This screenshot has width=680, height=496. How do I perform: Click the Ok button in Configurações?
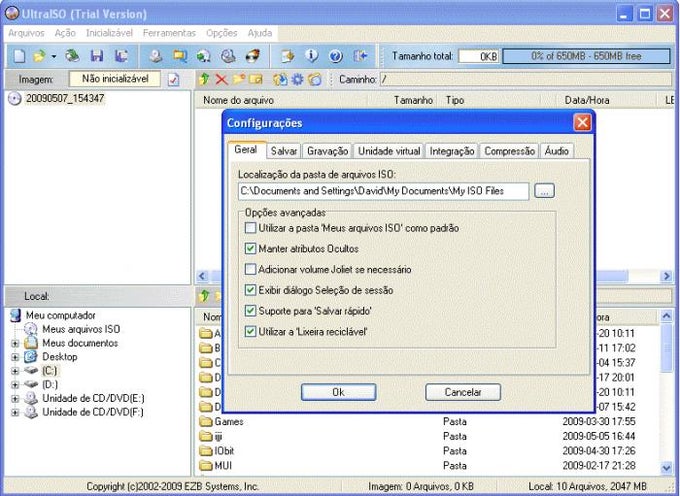point(338,392)
